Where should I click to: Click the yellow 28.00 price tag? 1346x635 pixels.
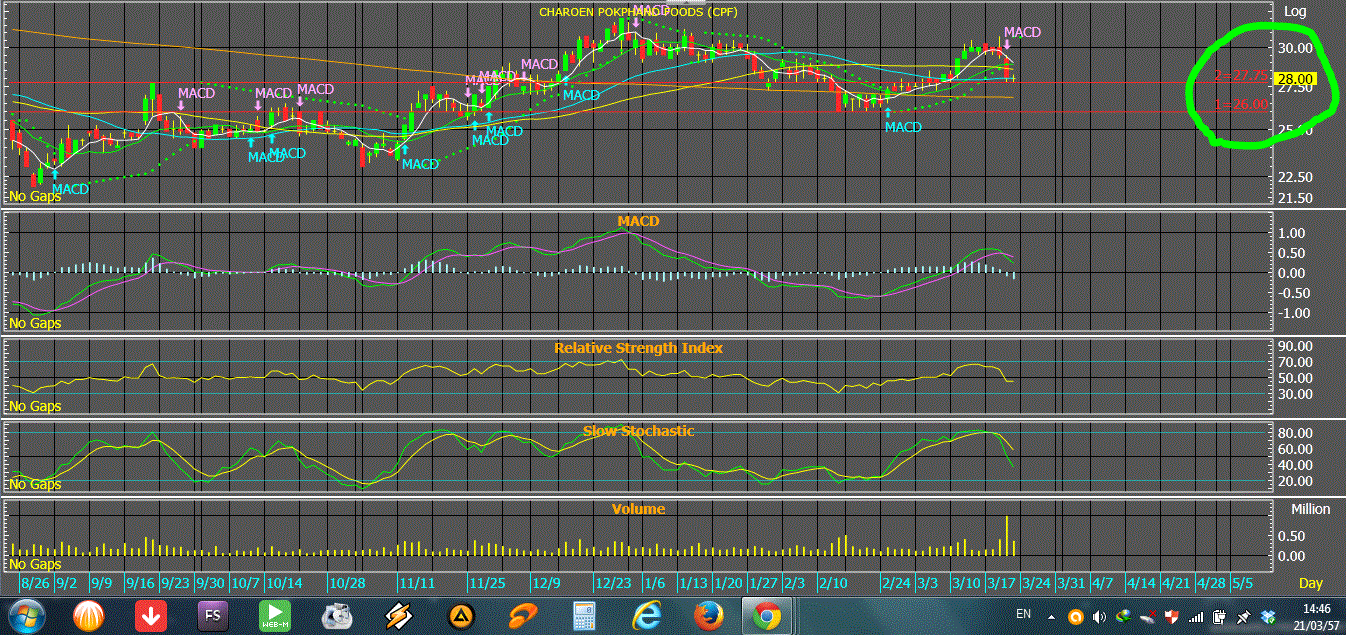1294,80
